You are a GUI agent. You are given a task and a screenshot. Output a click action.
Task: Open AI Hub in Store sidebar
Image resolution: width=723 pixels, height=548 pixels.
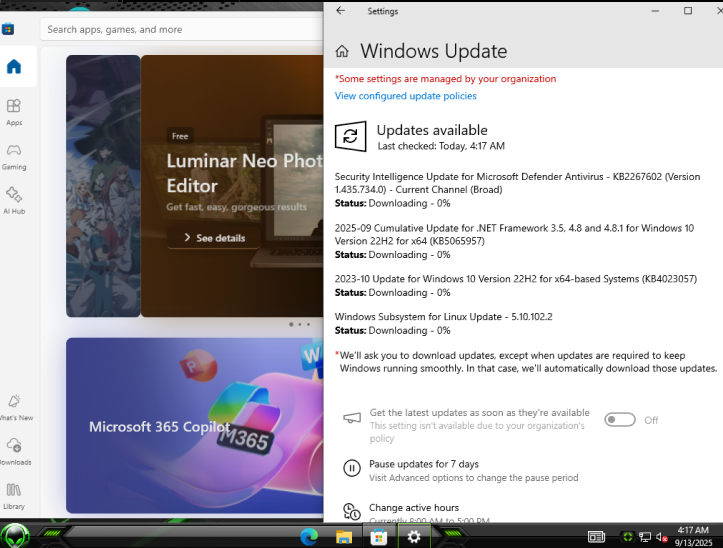14,201
